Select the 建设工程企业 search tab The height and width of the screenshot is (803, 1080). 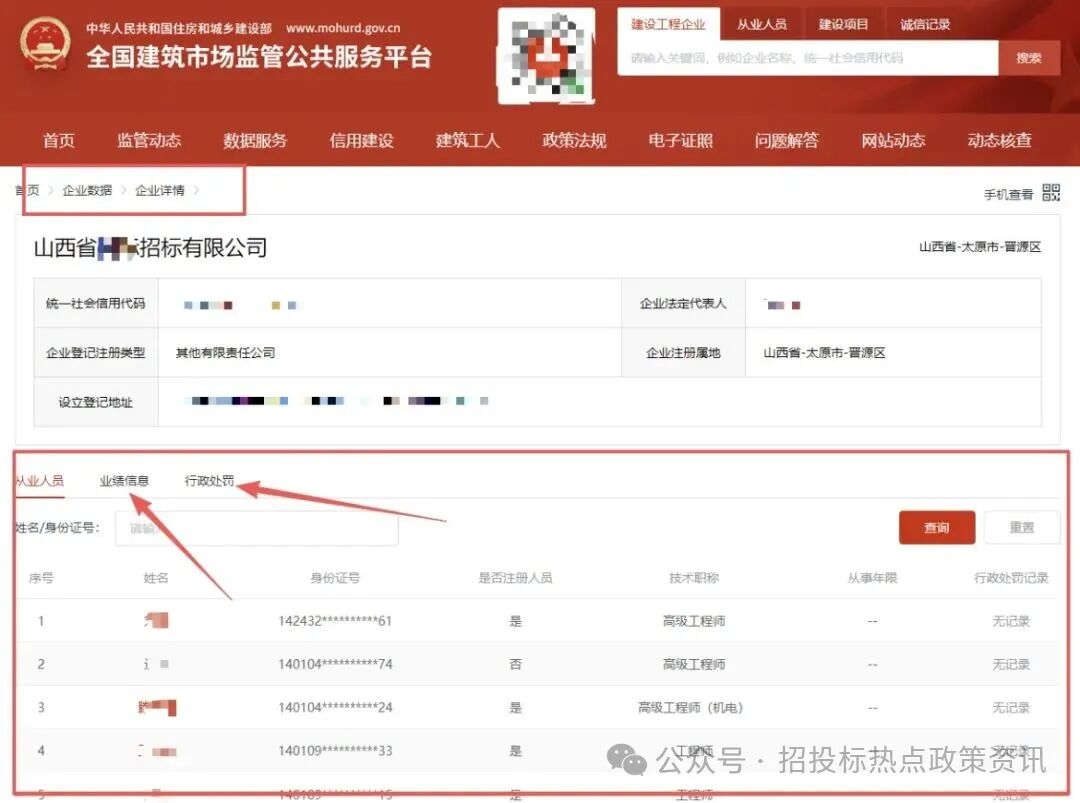point(668,24)
